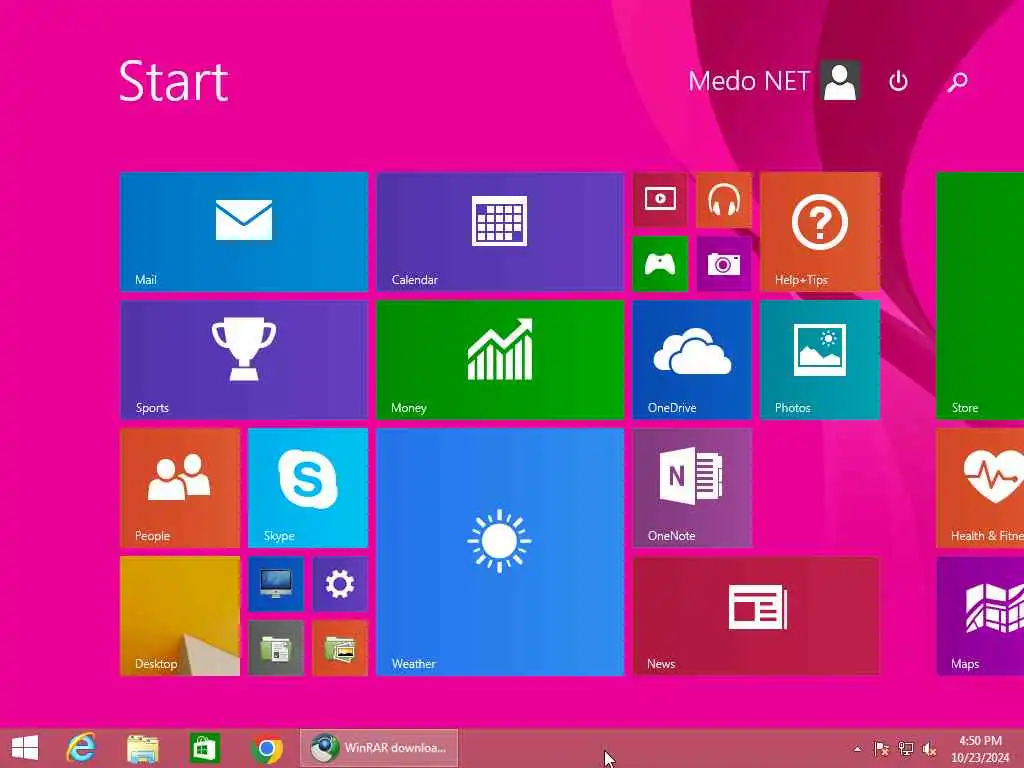Screen dimensions: 1024x768
Task: Open the Calendar tile
Action: [500, 232]
